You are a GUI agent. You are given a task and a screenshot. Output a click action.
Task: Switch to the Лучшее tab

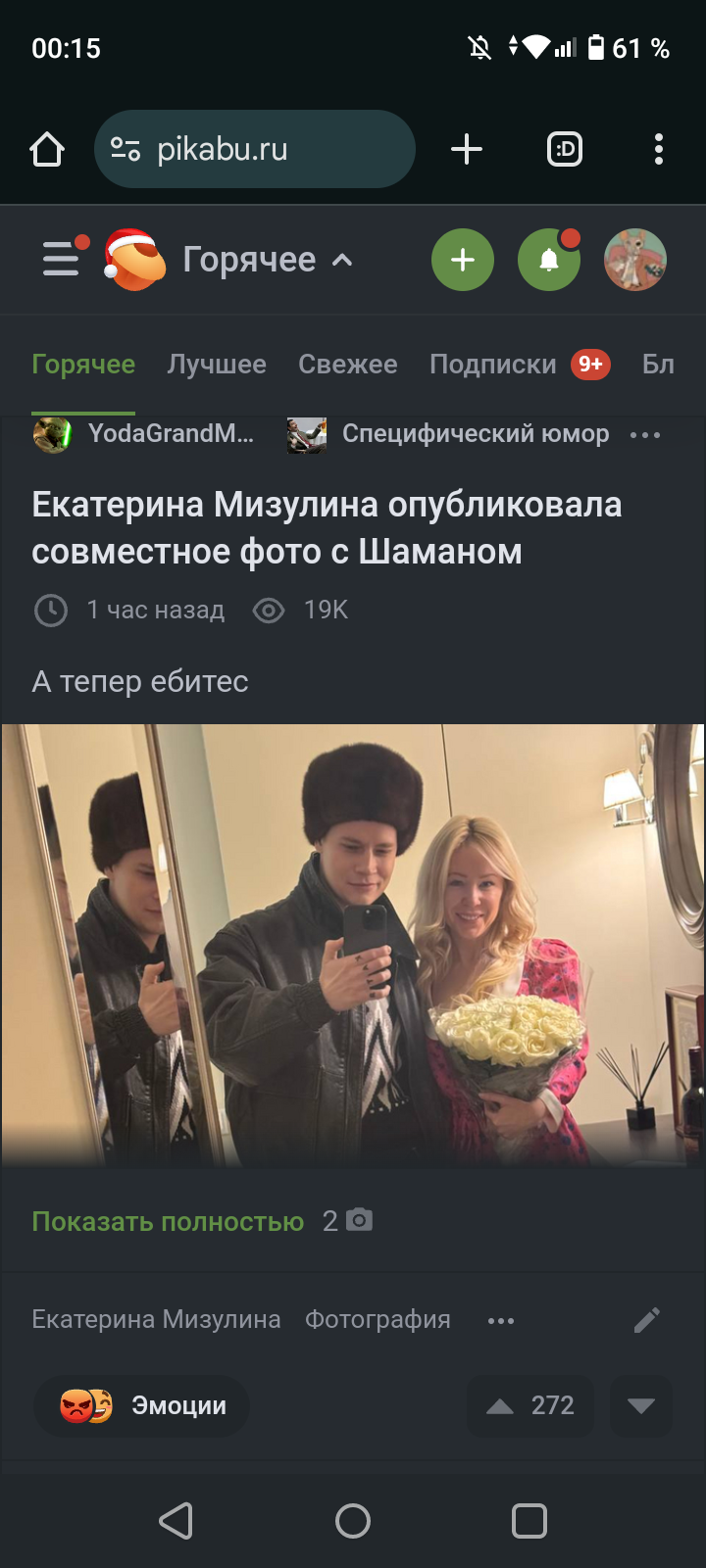click(x=217, y=365)
